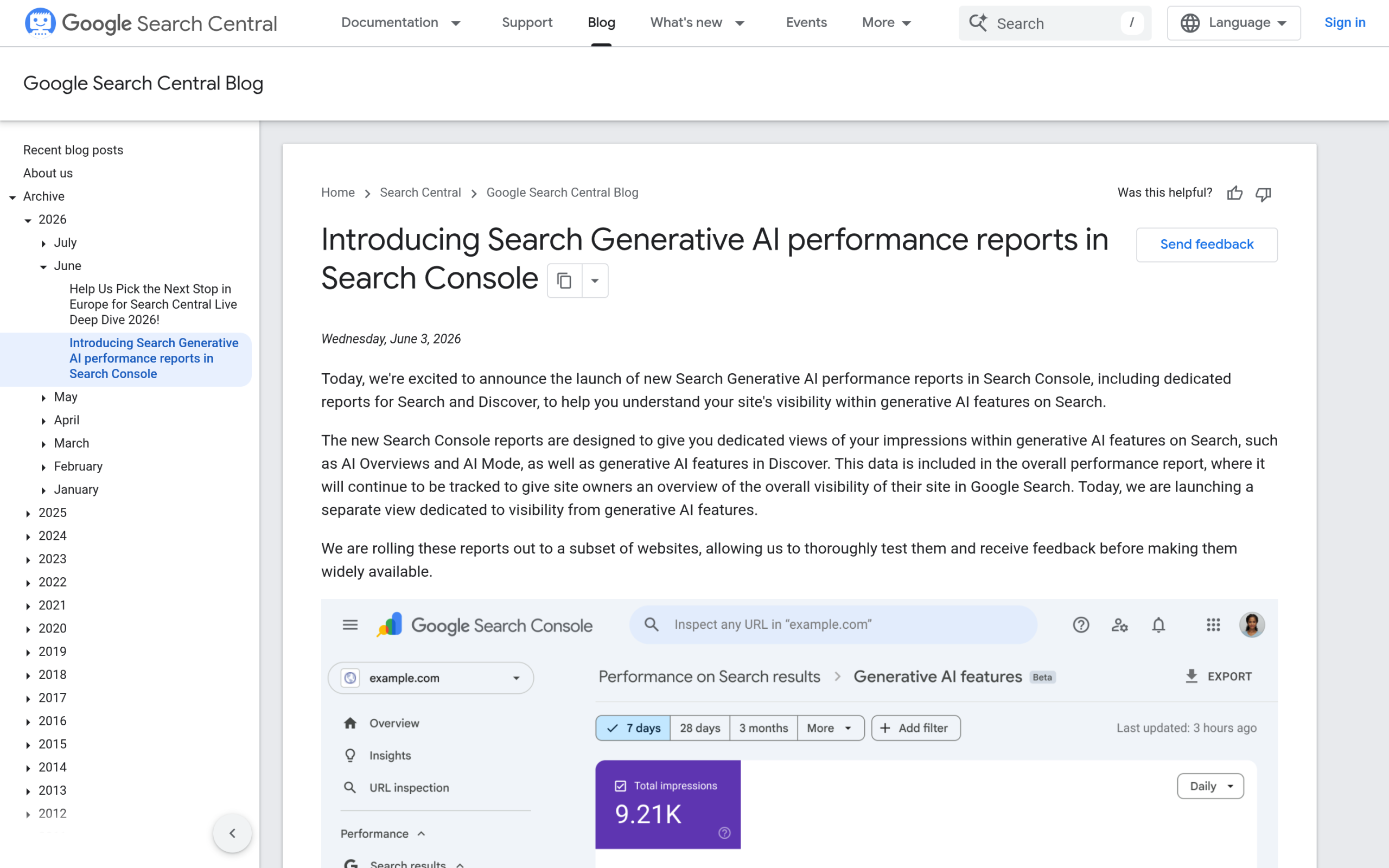Open the dropdown arrow beside copy page icon
This screenshot has width=1389, height=868.
(x=595, y=280)
